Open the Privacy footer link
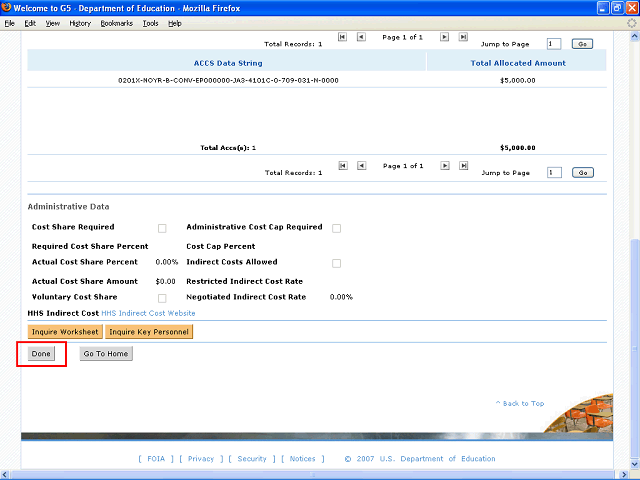Image resolution: width=640 pixels, height=480 pixels. point(201,459)
